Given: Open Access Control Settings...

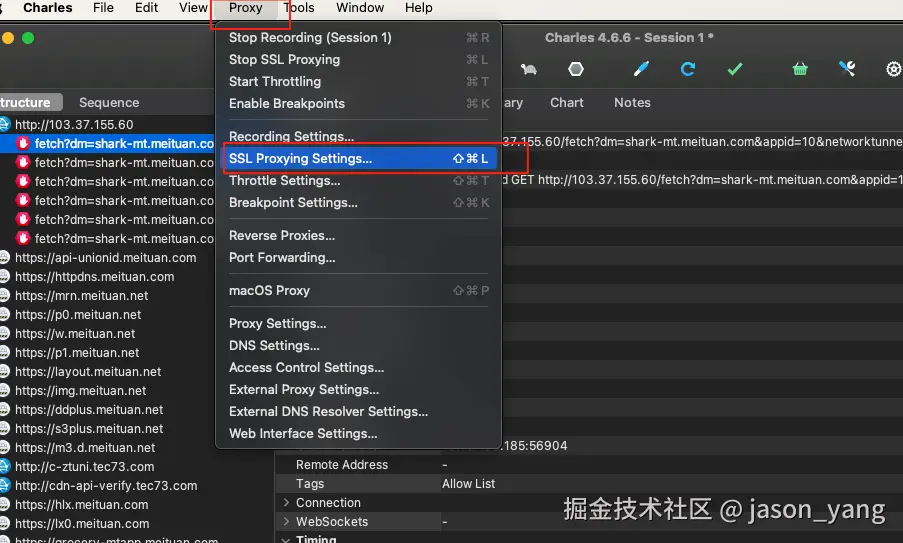Looking at the screenshot, I should (358, 367).
